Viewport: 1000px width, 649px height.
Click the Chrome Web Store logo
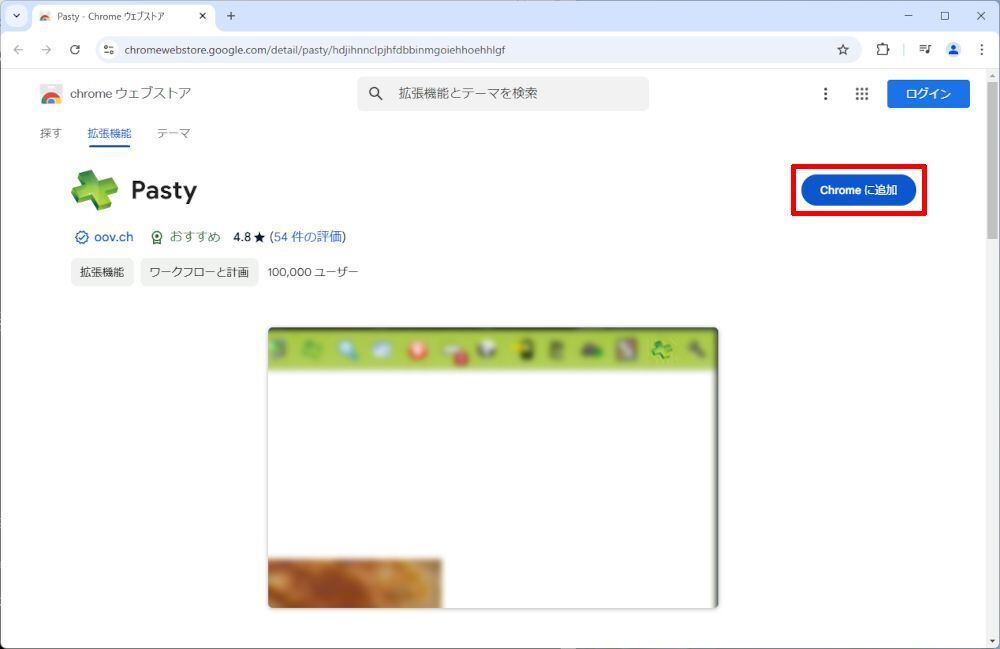pyautogui.click(x=115, y=94)
